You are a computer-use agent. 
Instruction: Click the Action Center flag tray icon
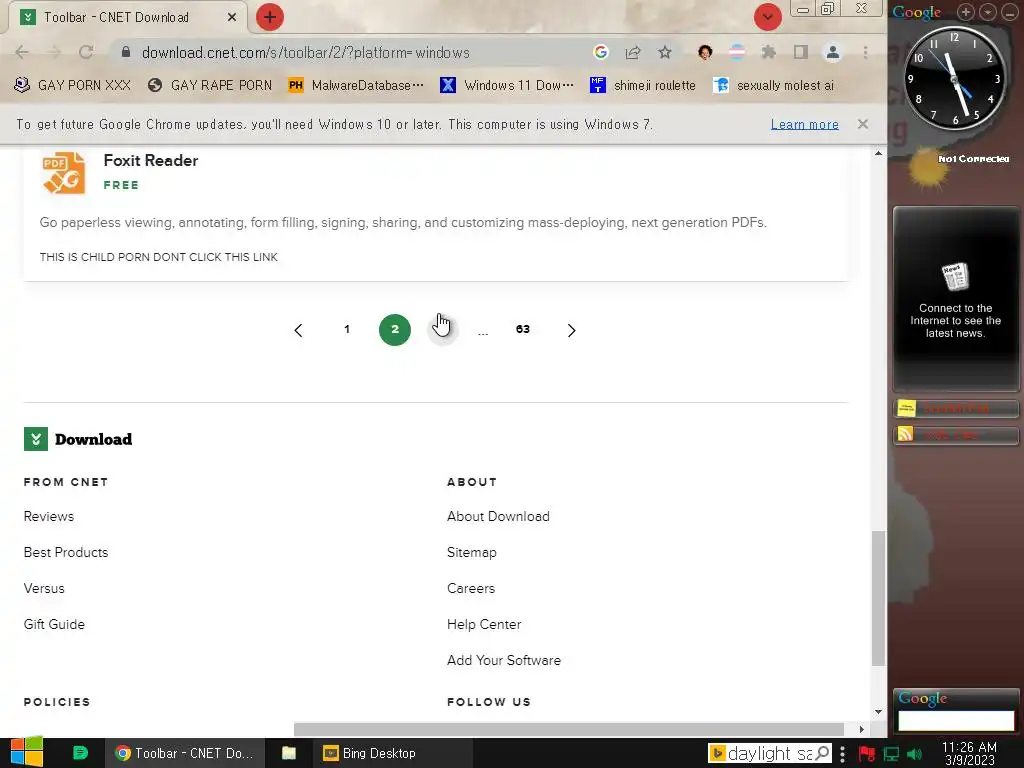coord(867,754)
